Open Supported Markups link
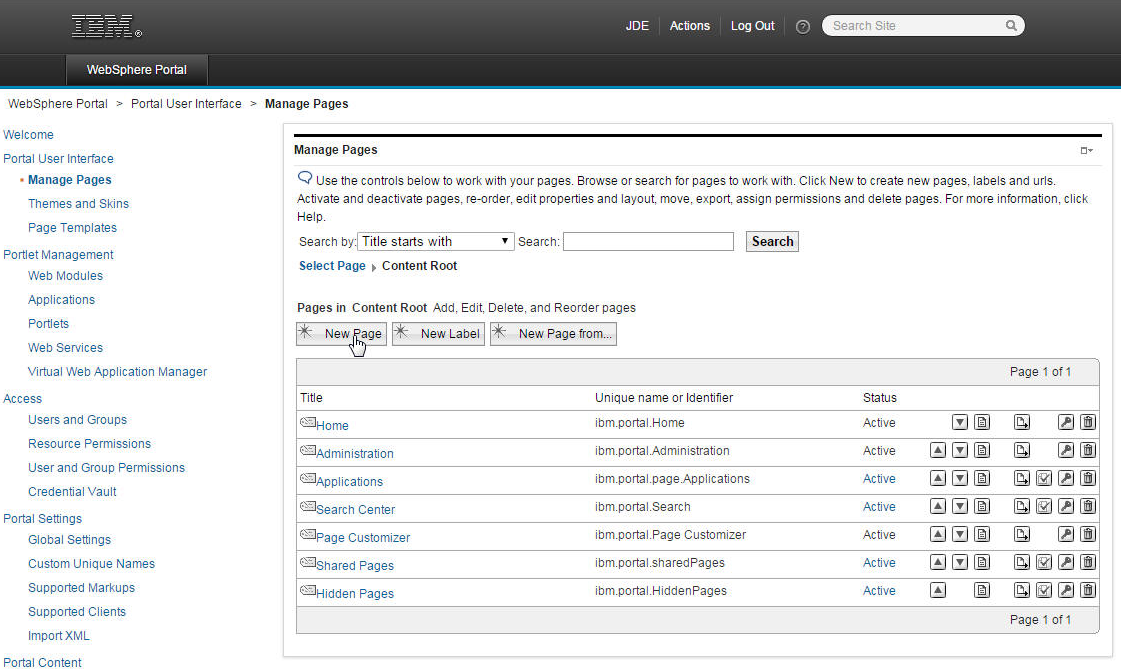Screen dimensions: 1121x671 [x=82, y=587]
